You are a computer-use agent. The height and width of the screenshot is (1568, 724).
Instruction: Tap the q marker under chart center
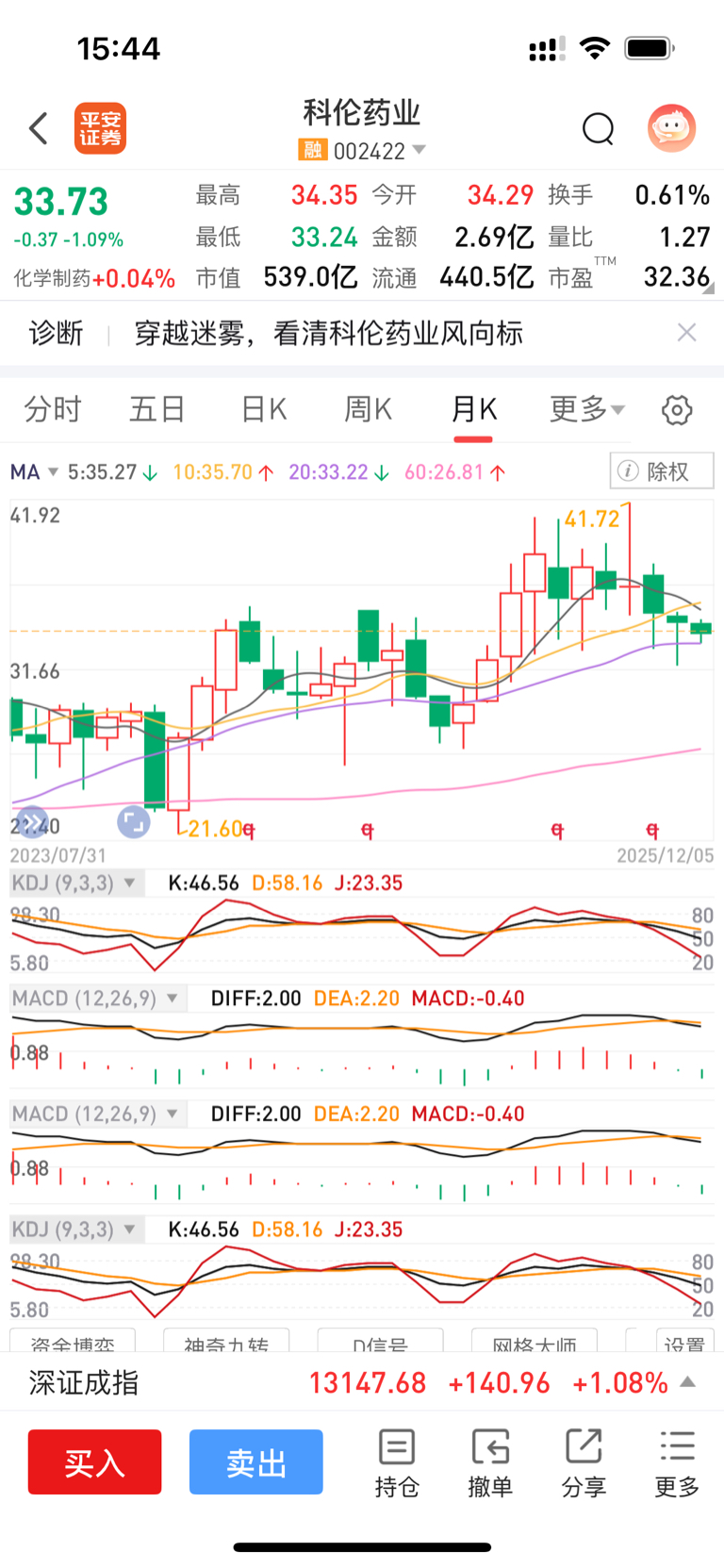[368, 830]
